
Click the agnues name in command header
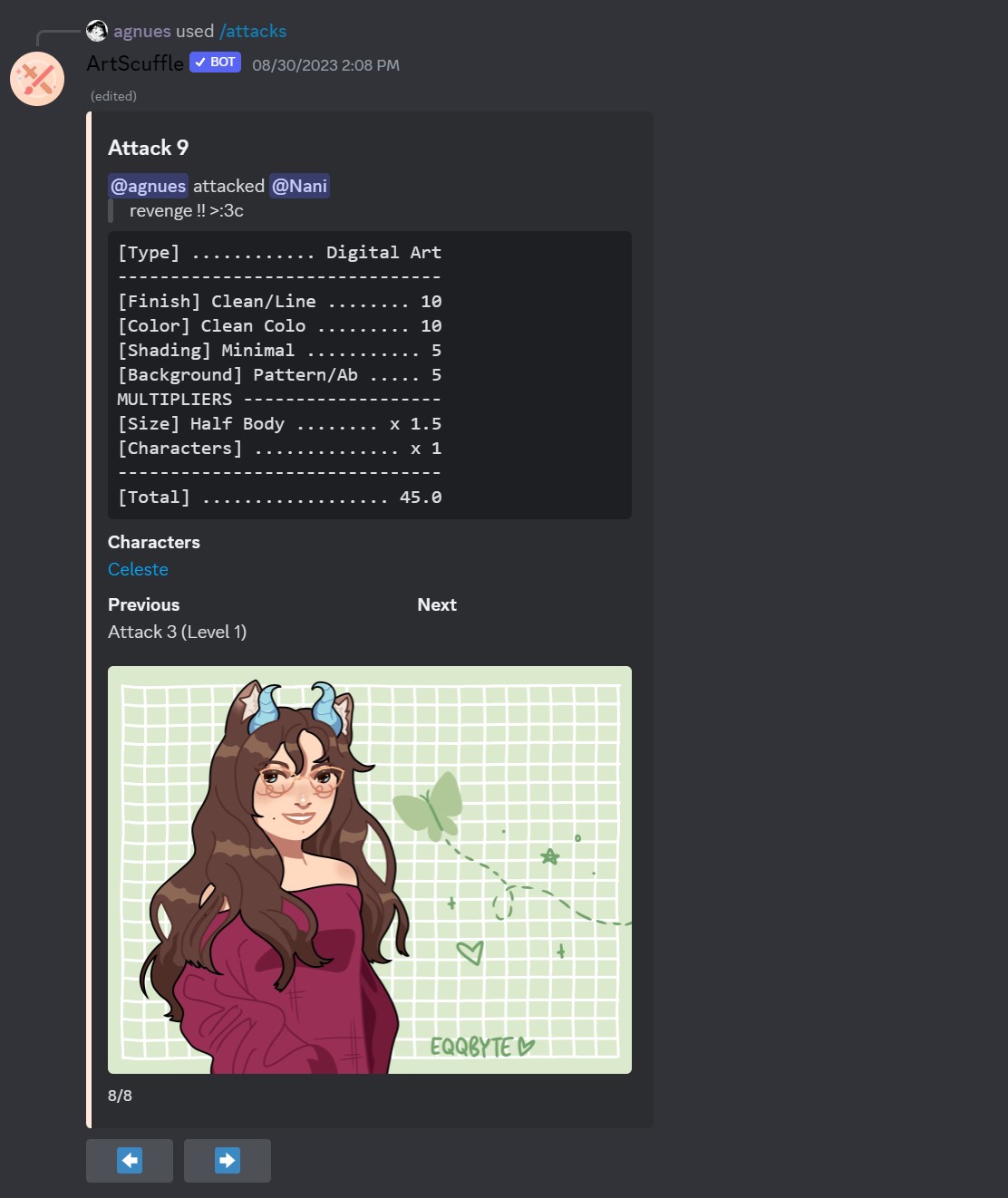pyautogui.click(x=142, y=31)
